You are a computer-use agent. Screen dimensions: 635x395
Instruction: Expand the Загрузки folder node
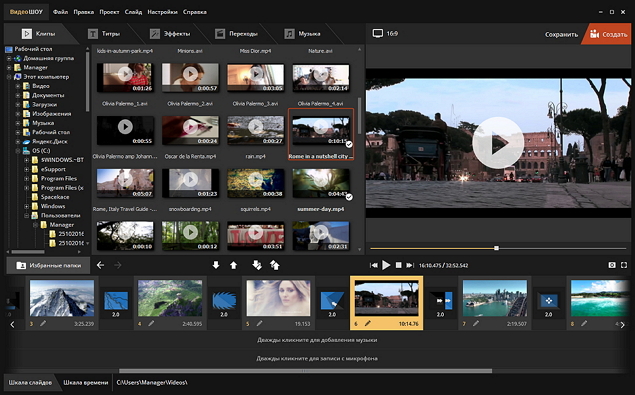pyautogui.click(x=17, y=105)
